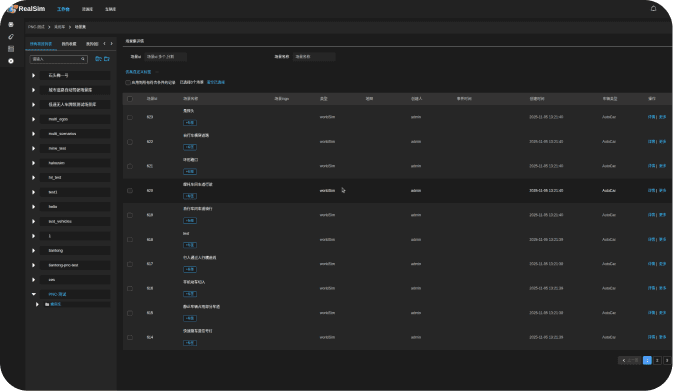
Task: Click the scenario ID filter input field
Action: 165,57
